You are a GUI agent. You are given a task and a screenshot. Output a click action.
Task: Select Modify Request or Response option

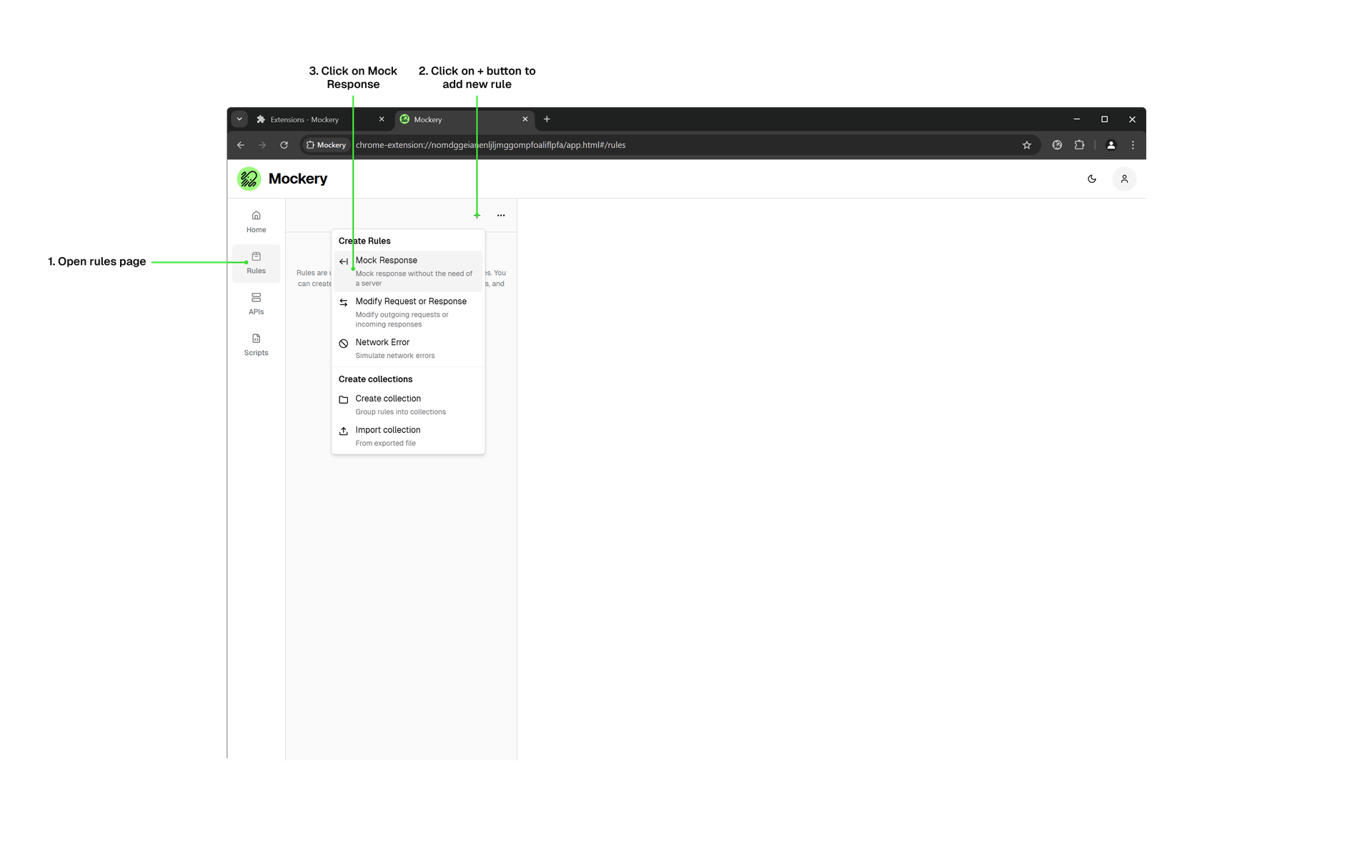408,312
